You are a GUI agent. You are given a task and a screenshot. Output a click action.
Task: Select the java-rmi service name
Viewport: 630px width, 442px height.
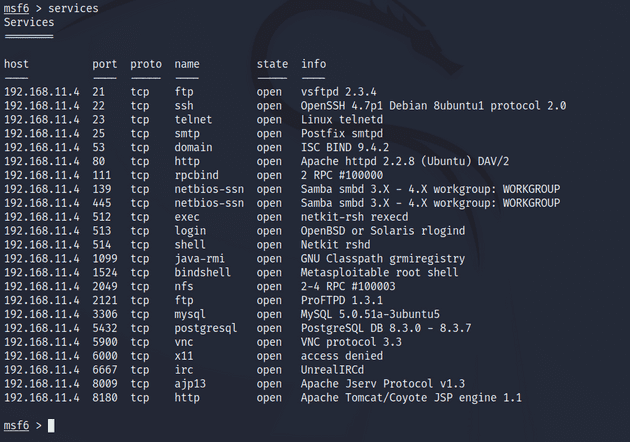click(200, 259)
